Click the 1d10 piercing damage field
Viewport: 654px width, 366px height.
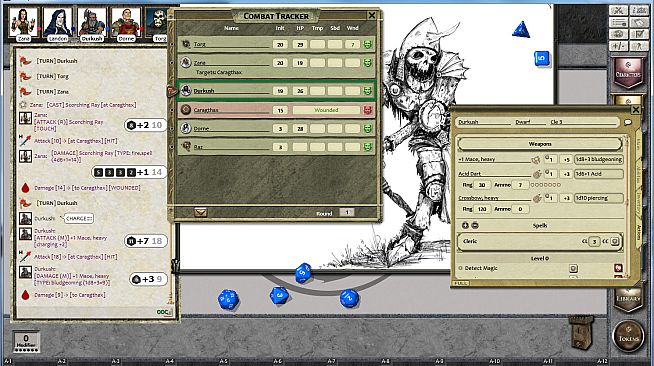point(599,198)
